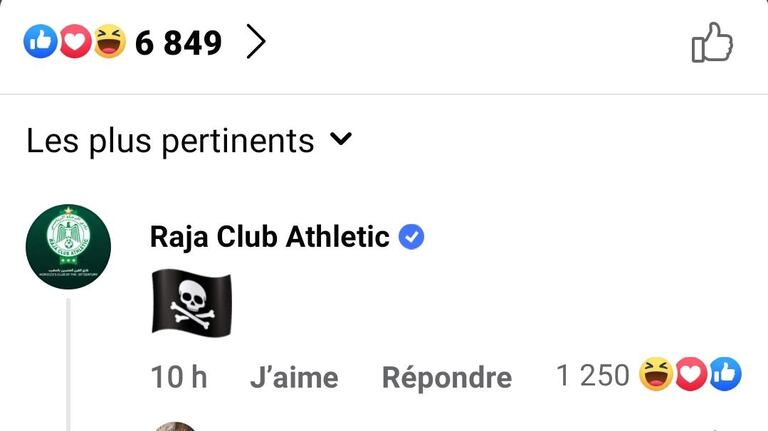Click the Haha reaction on the comment
768x431 pixels.
[x=656, y=374]
